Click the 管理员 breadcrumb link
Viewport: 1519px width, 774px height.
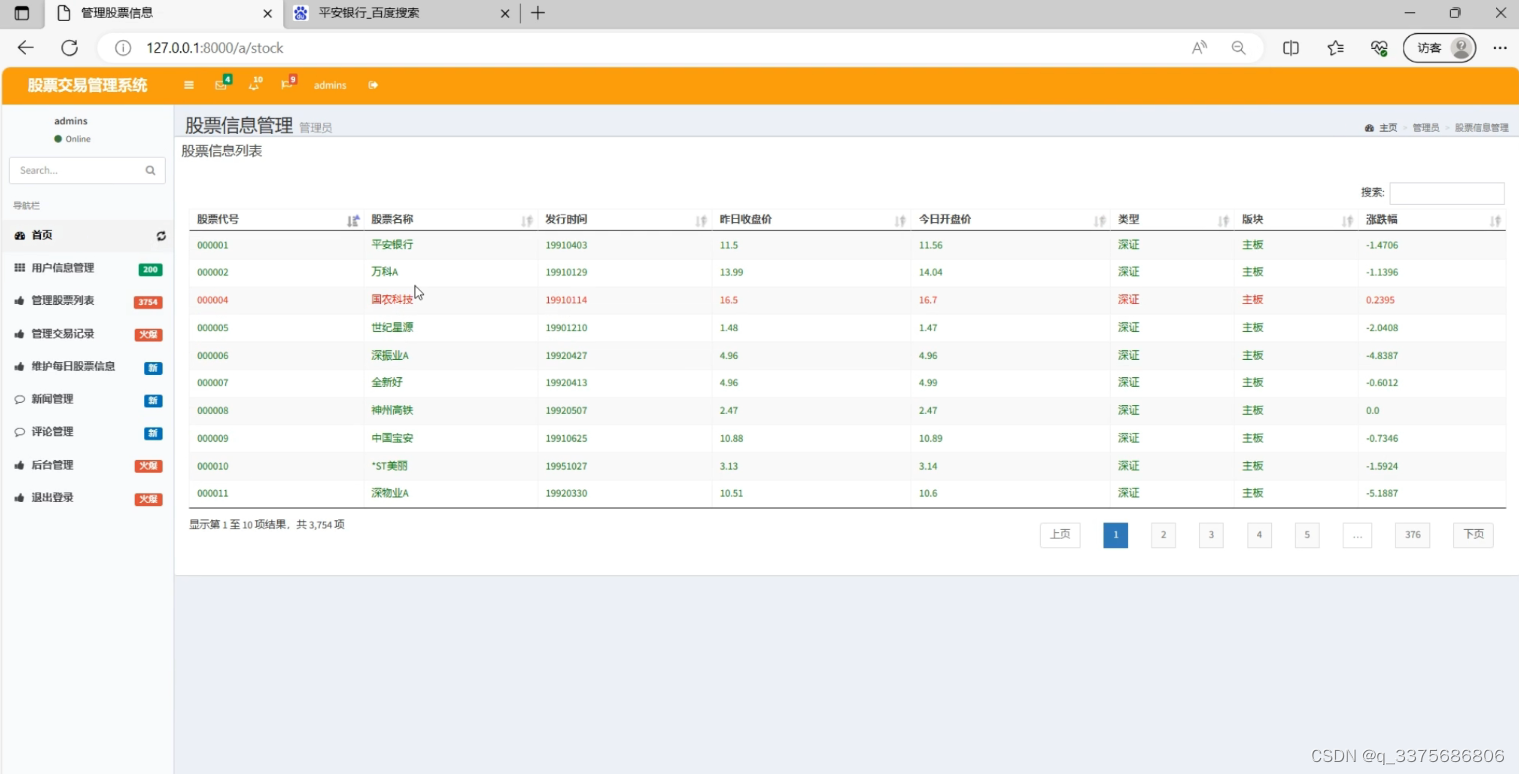pyautogui.click(x=1426, y=128)
